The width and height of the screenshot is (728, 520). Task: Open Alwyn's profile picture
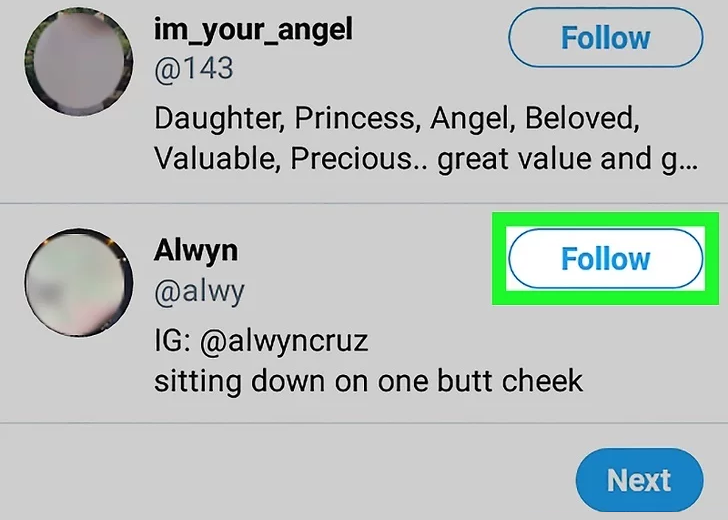pyautogui.click(x=78, y=282)
